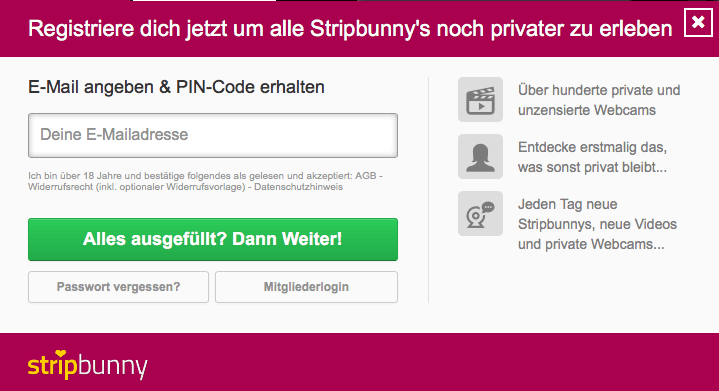Click the webcam chat bubble icon

(x=480, y=214)
